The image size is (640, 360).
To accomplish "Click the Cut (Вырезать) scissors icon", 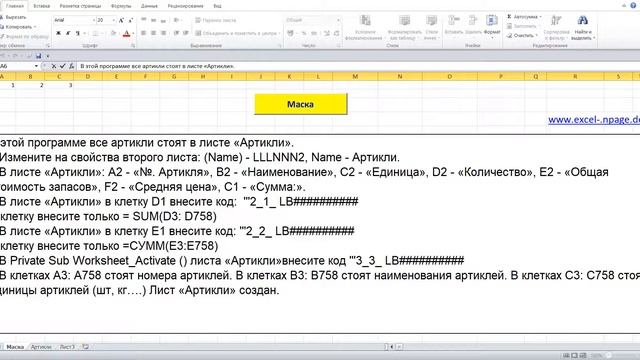I will click(x=2, y=18).
